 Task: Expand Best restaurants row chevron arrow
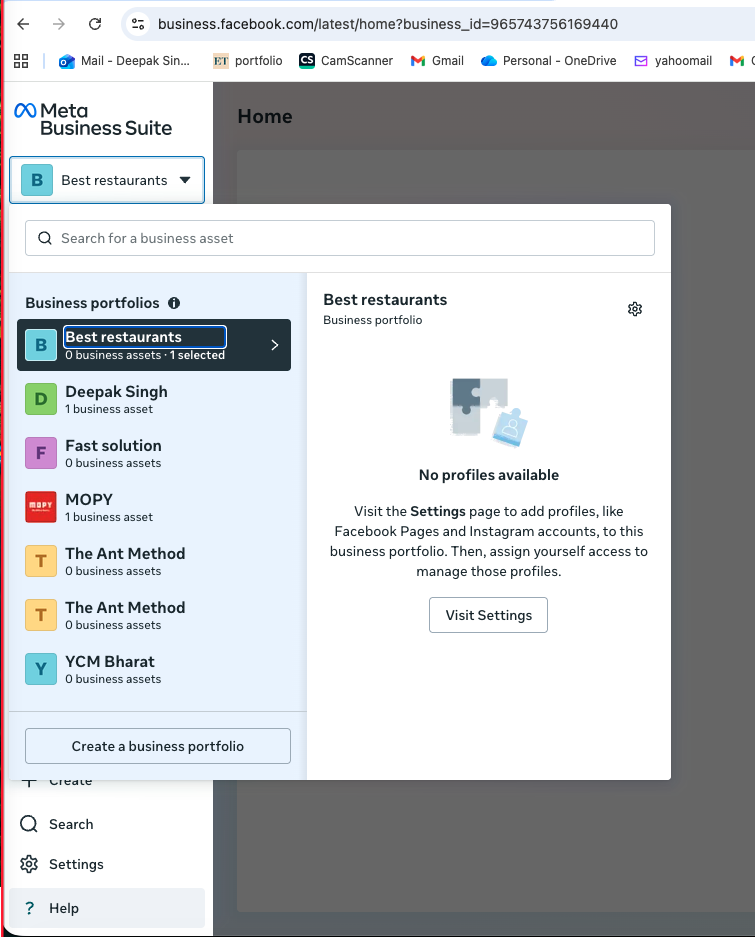click(x=275, y=345)
